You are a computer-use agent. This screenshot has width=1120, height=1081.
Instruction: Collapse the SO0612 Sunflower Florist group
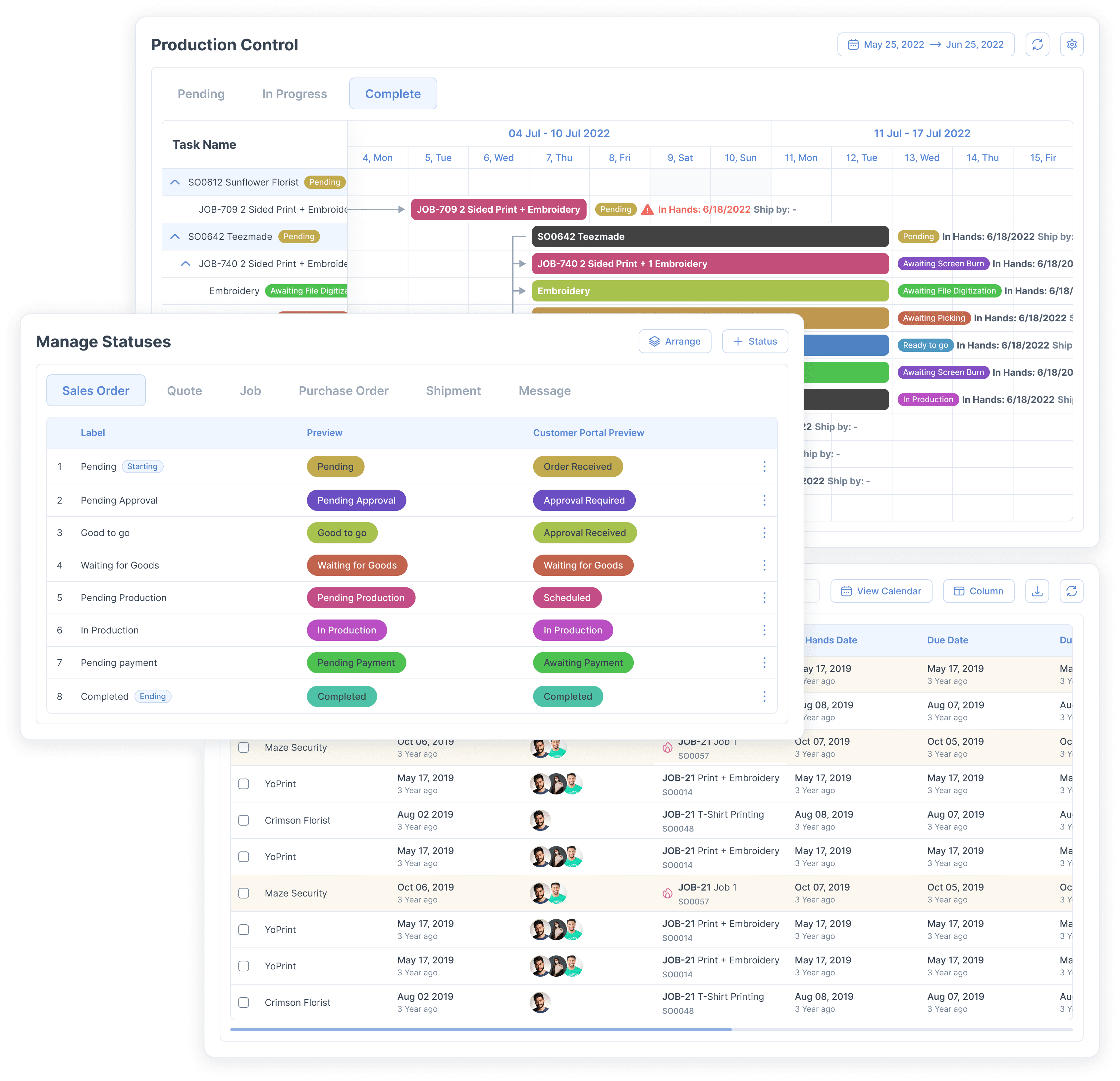[x=175, y=182]
